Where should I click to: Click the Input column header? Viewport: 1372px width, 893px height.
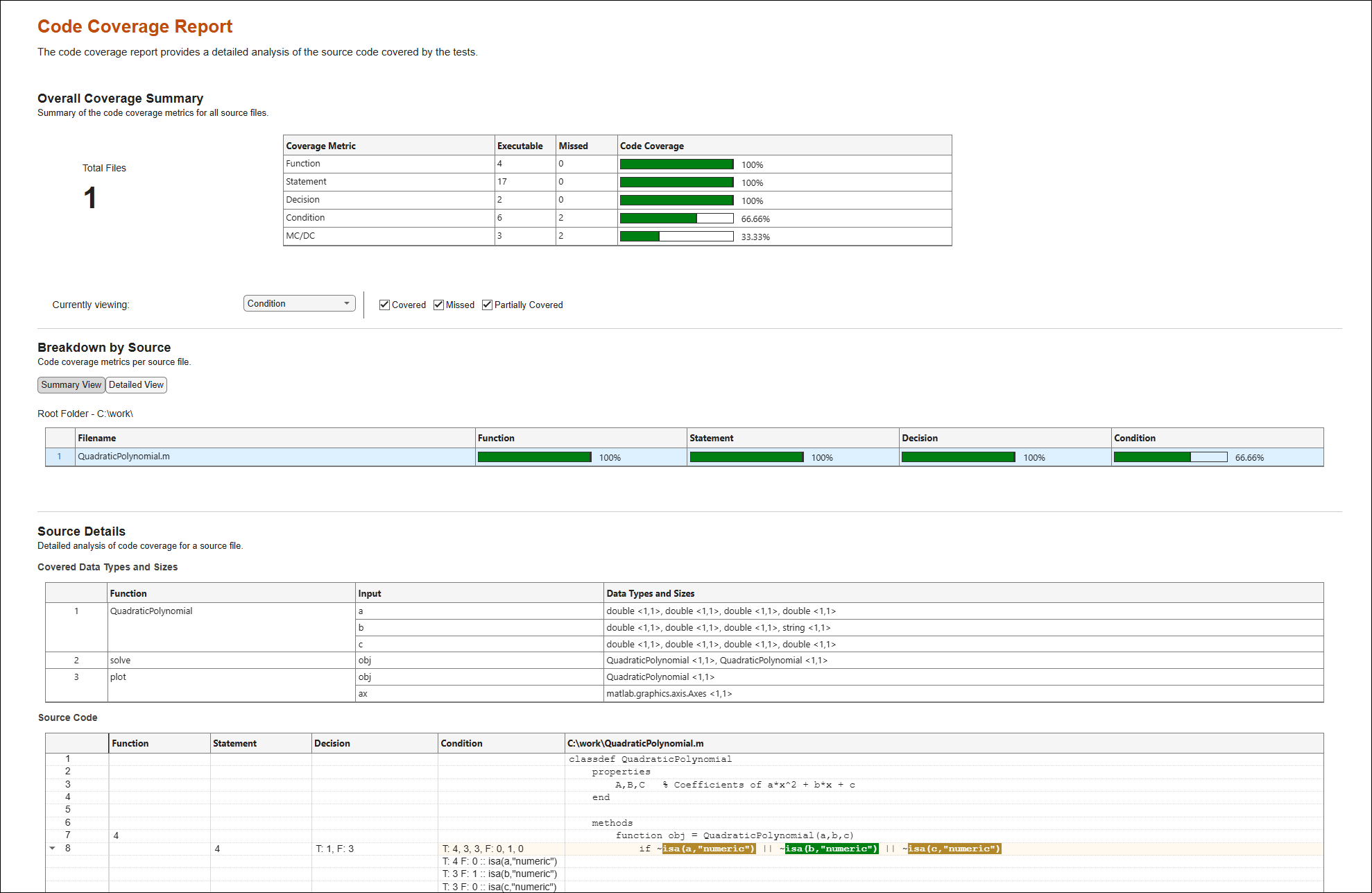pos(479,593)
